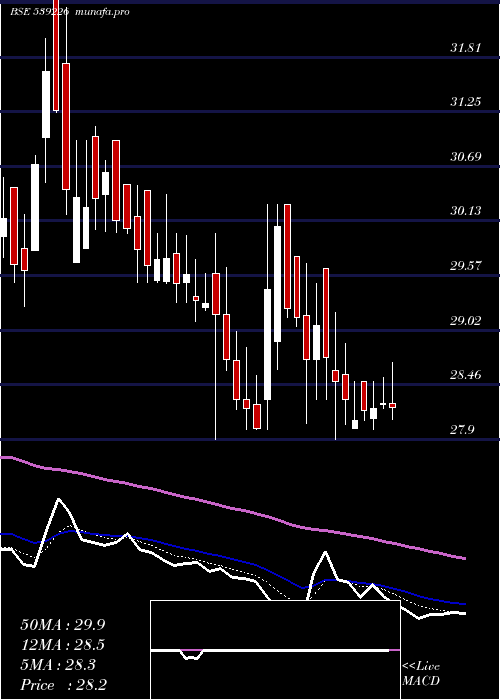Click the right end of the pink 50MA line
500x700 pixels.
coord(464,558)
